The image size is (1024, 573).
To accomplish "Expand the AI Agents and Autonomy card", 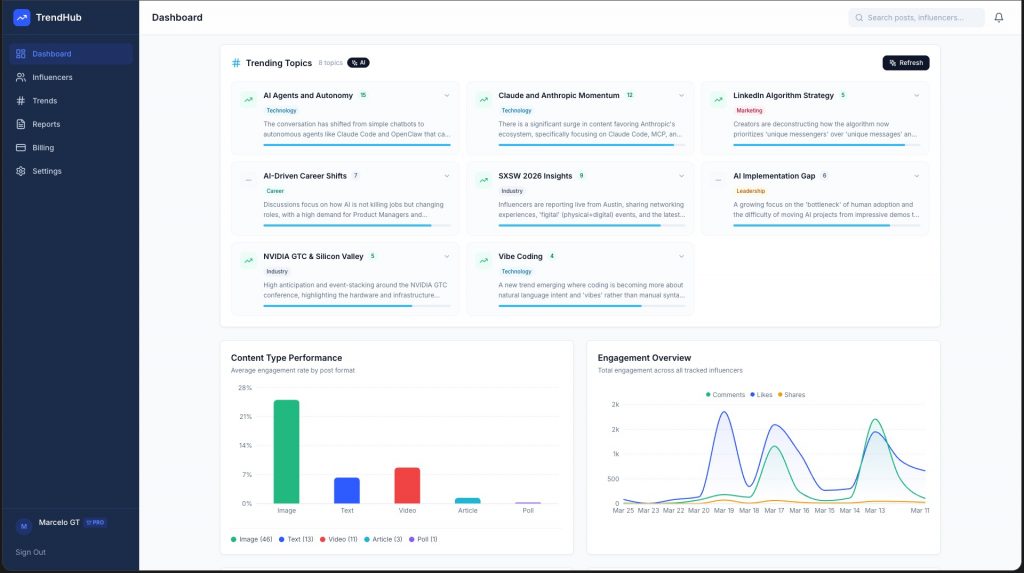I will coord(447,96).
